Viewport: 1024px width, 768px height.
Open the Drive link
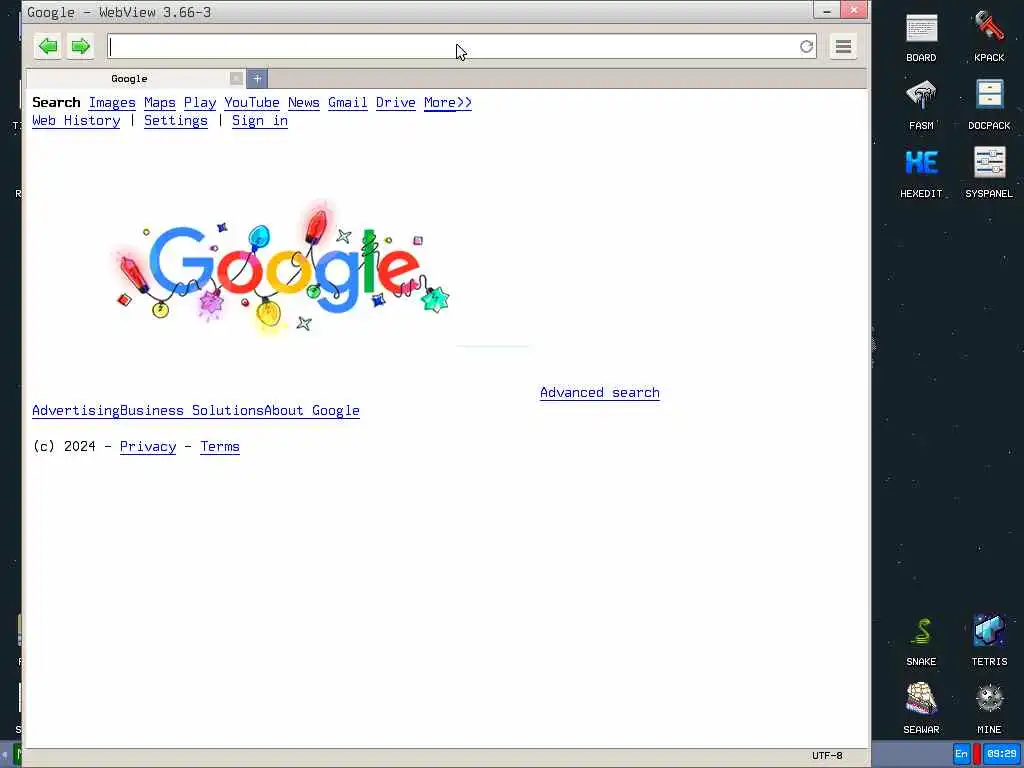pos(396,103)
